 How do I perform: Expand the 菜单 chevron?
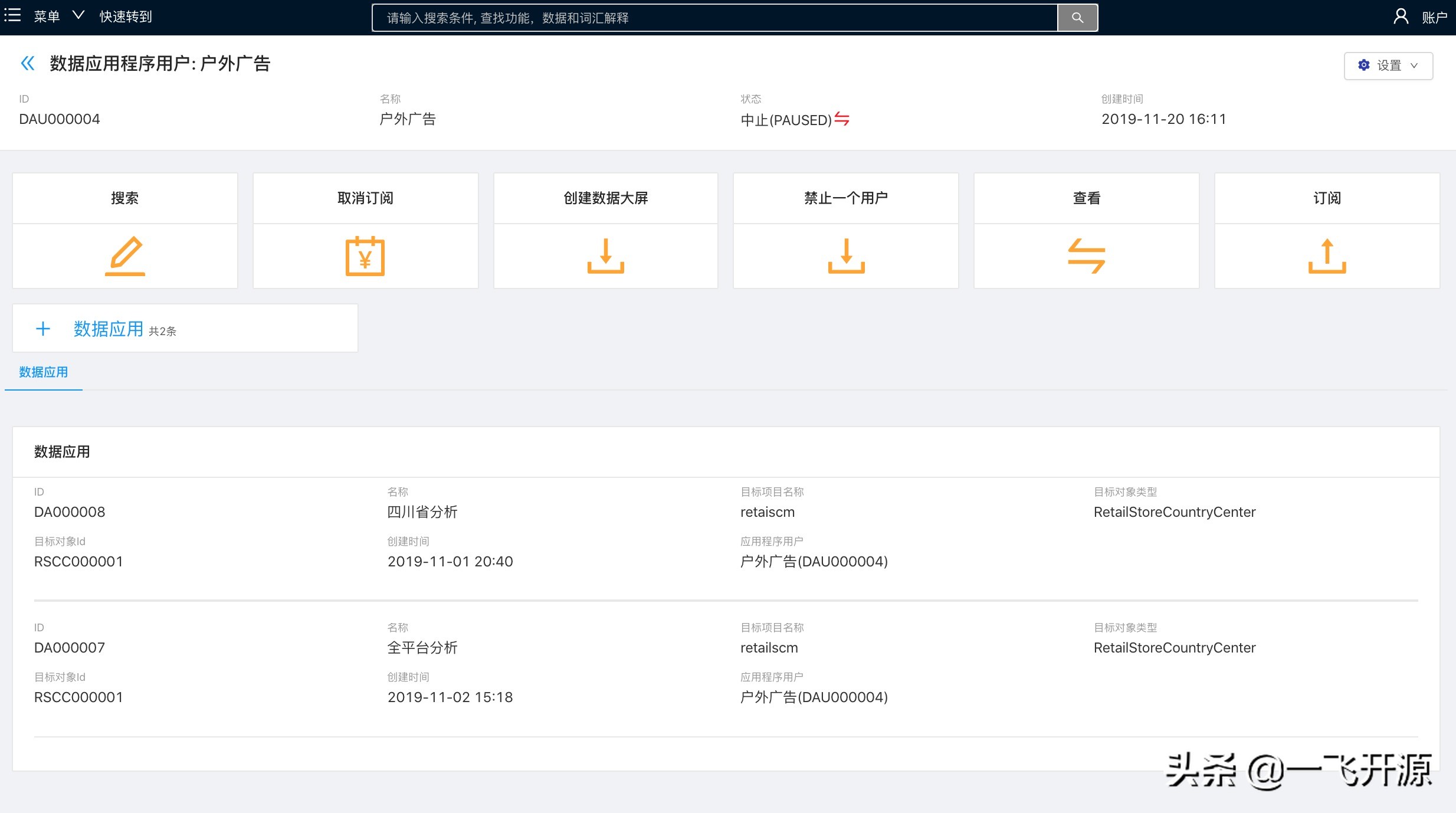pos(79,15)
